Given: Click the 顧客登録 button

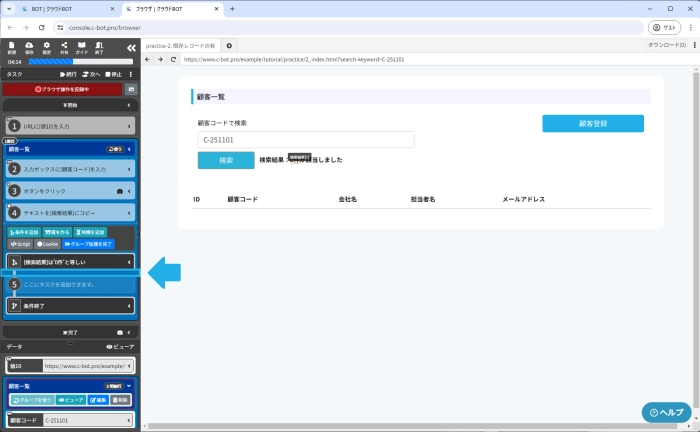Looking at the screenshot, I should (x=593, y=124).
